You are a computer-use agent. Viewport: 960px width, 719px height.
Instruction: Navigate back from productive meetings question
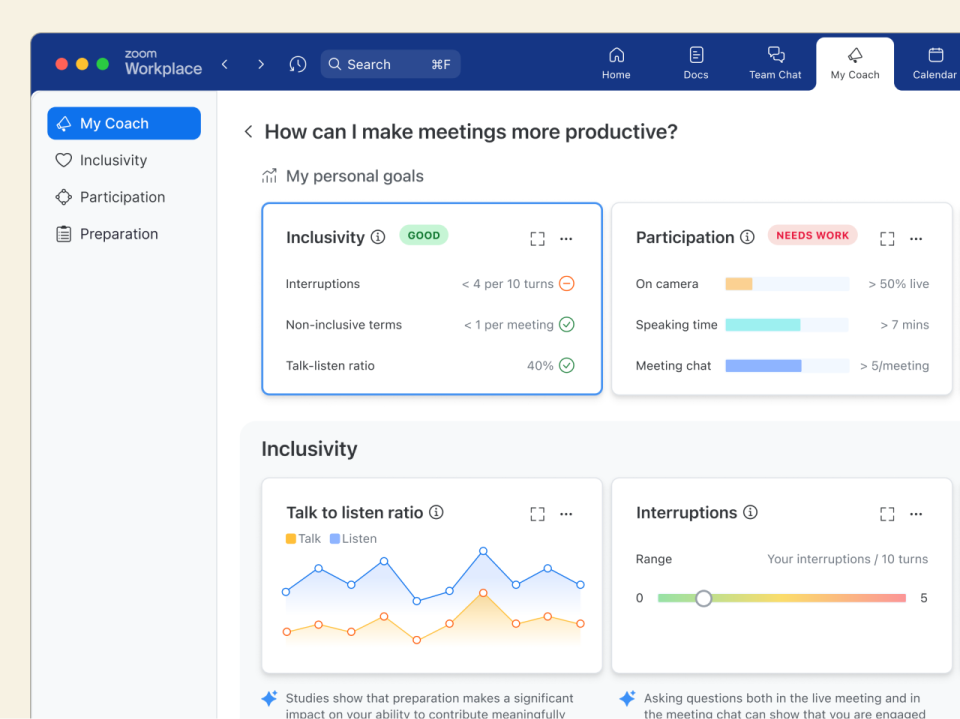click(248, 132)
